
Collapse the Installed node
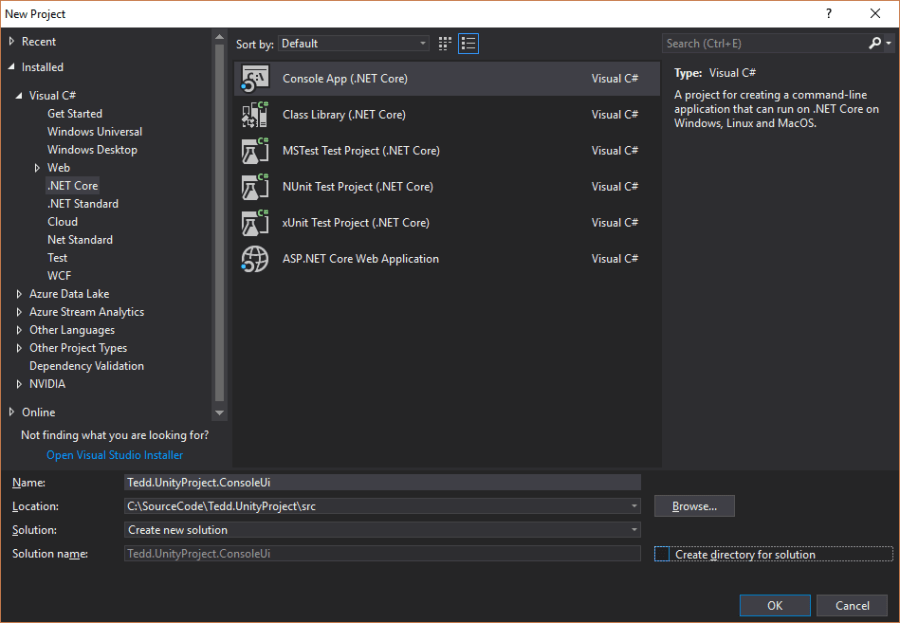[x=11, y=67]
